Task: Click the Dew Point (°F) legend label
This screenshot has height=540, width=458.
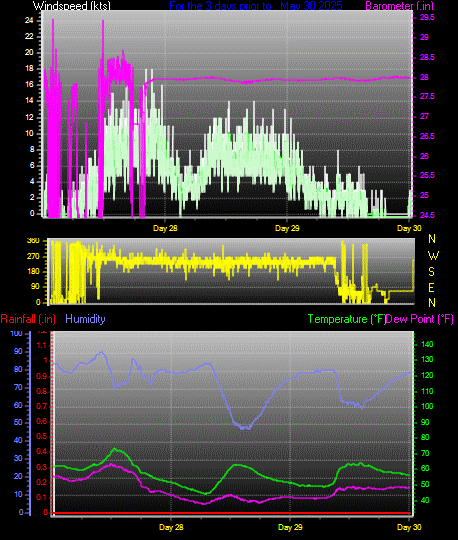Action: pos(419,319)
